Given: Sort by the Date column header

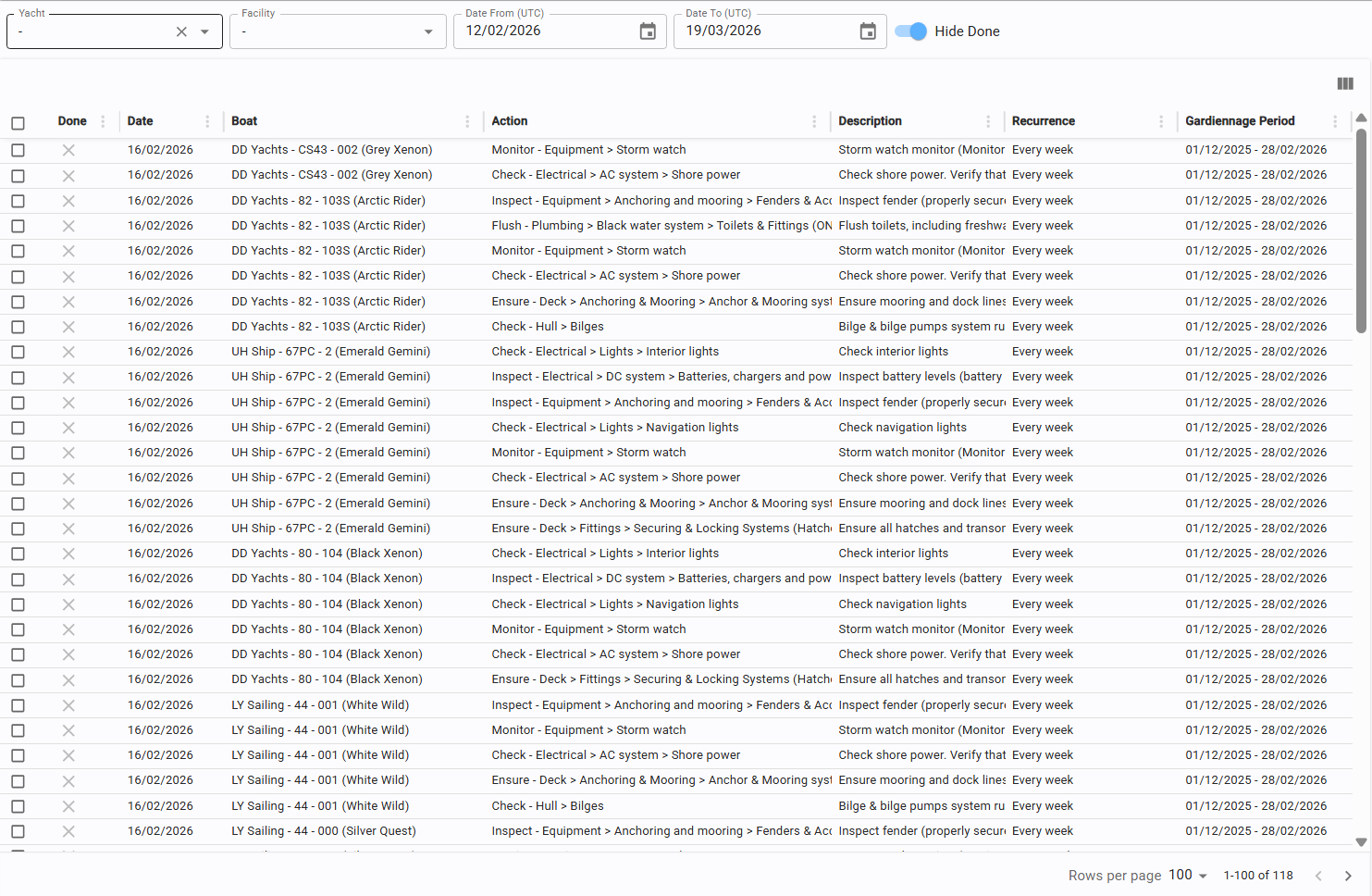Looking at the screenshot, I should (141, 121).
